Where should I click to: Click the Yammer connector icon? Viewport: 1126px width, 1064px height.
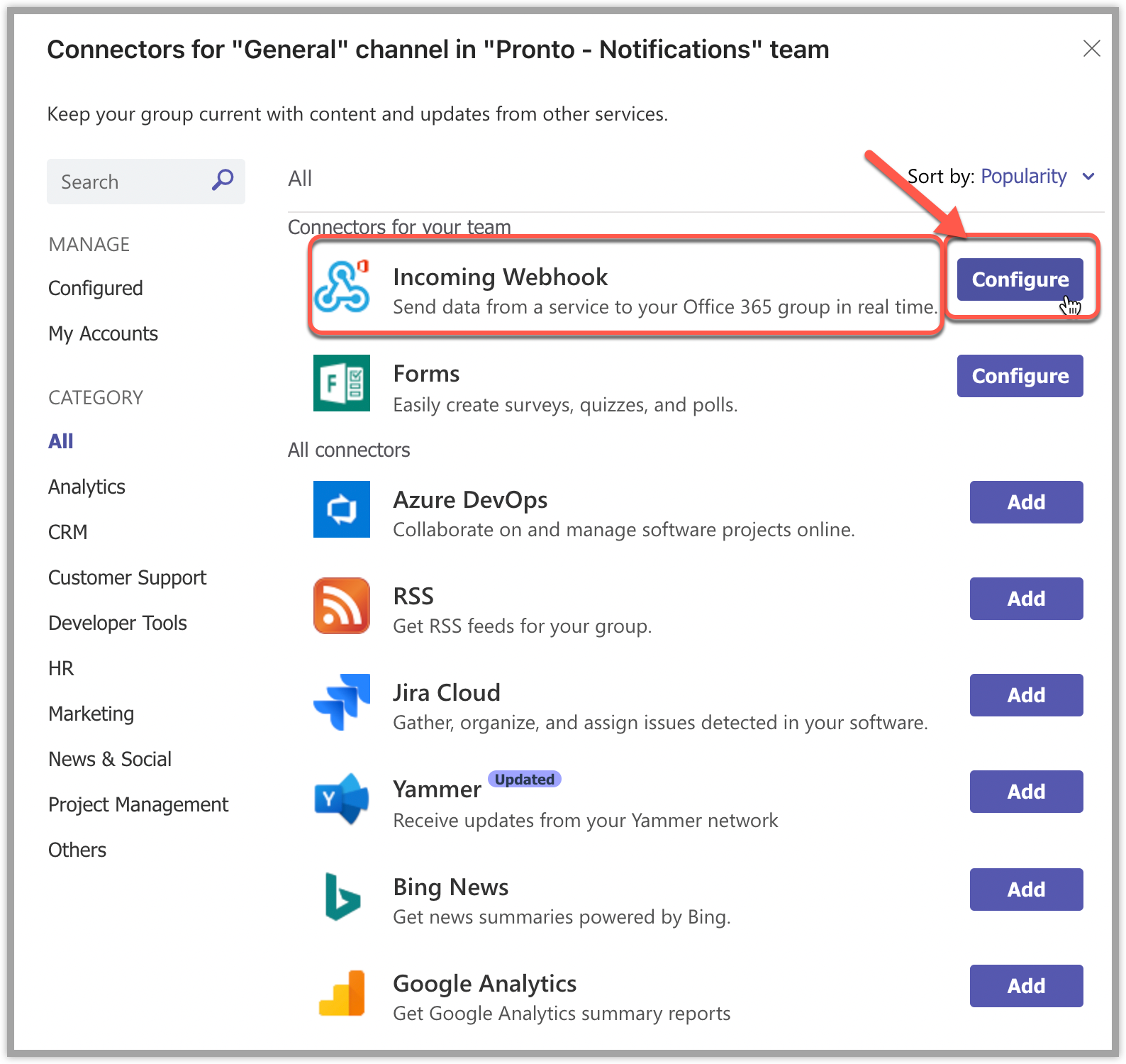pos(342,799)
